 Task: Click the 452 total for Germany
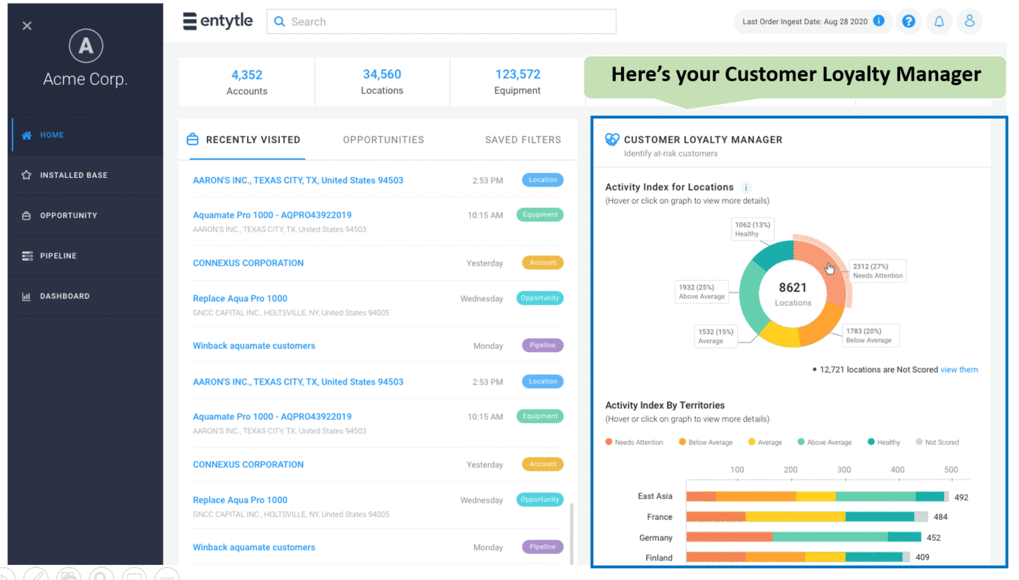[933, 538]
